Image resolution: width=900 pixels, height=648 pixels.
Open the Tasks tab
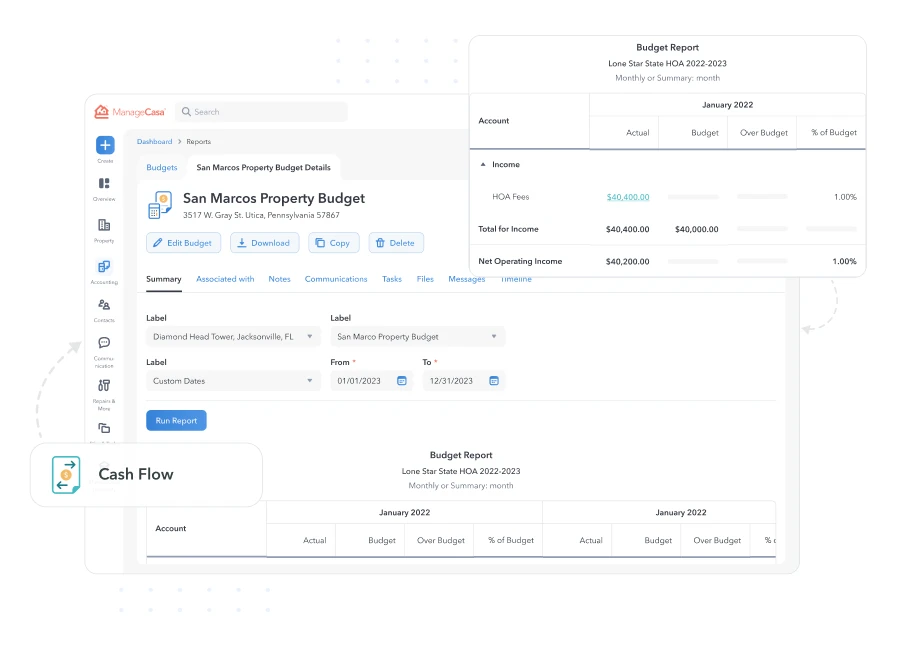click(392, 279)
